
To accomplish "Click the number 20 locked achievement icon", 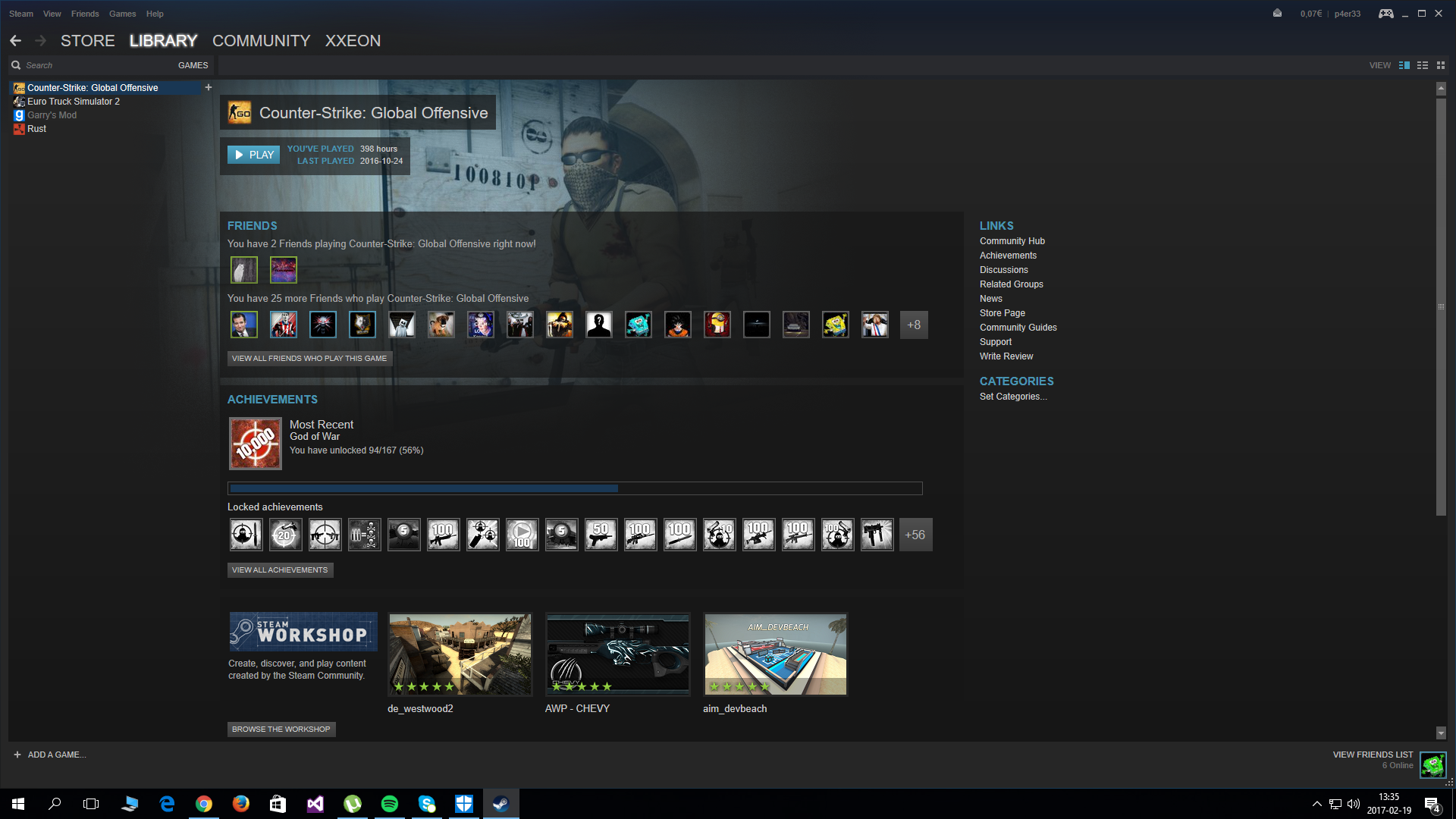I will point(285,535).
